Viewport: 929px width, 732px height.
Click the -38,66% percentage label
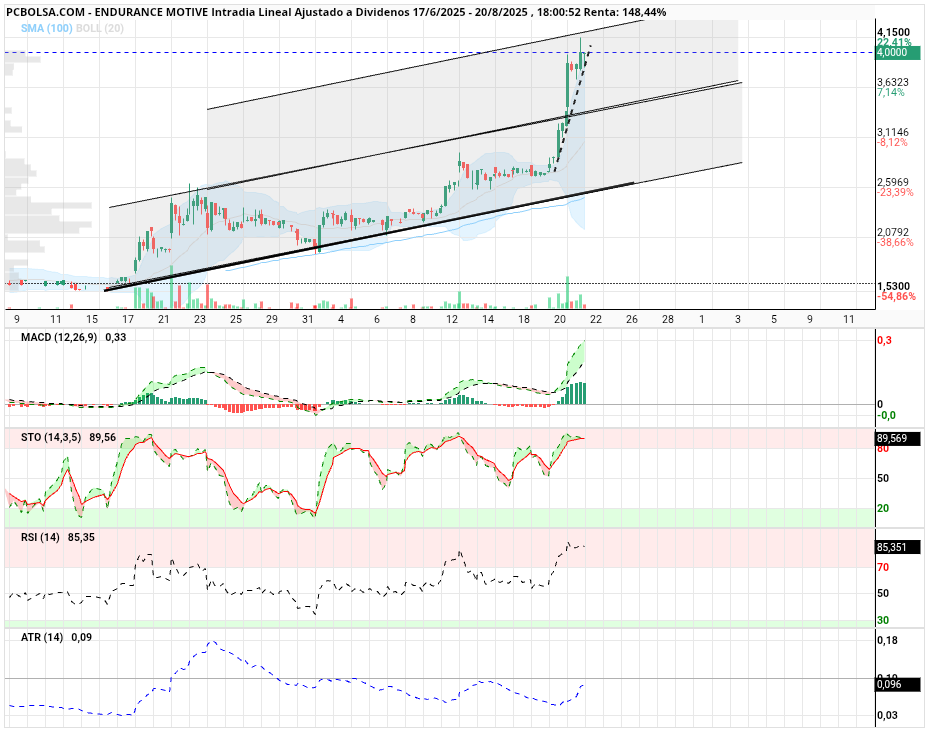point(895,242)
